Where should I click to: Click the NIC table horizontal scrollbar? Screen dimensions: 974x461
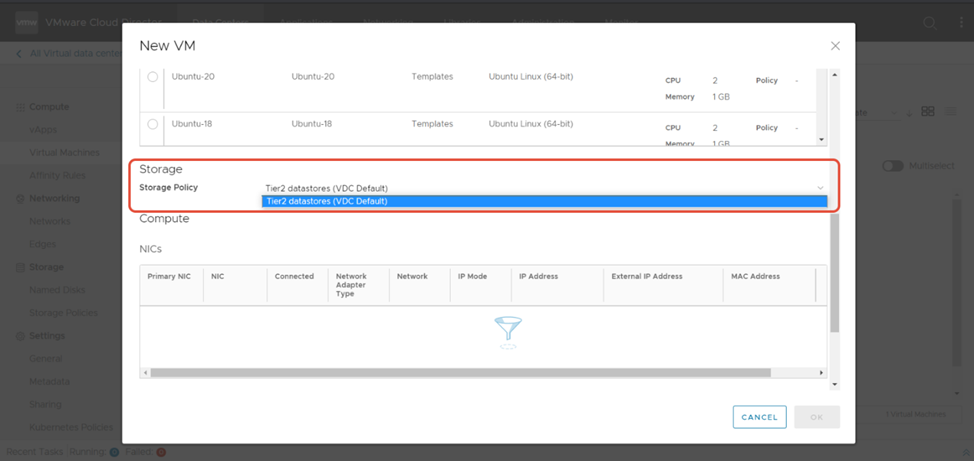[x=460, y=373]
